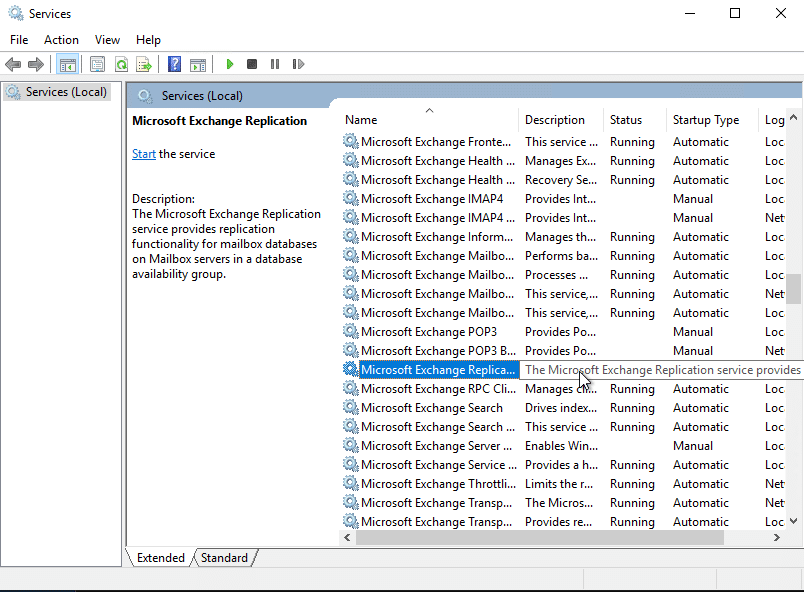The width and height of the screenshot is (804, 592).
Task: Open the Help toolbar icon
Action: (x=174, y=65)
